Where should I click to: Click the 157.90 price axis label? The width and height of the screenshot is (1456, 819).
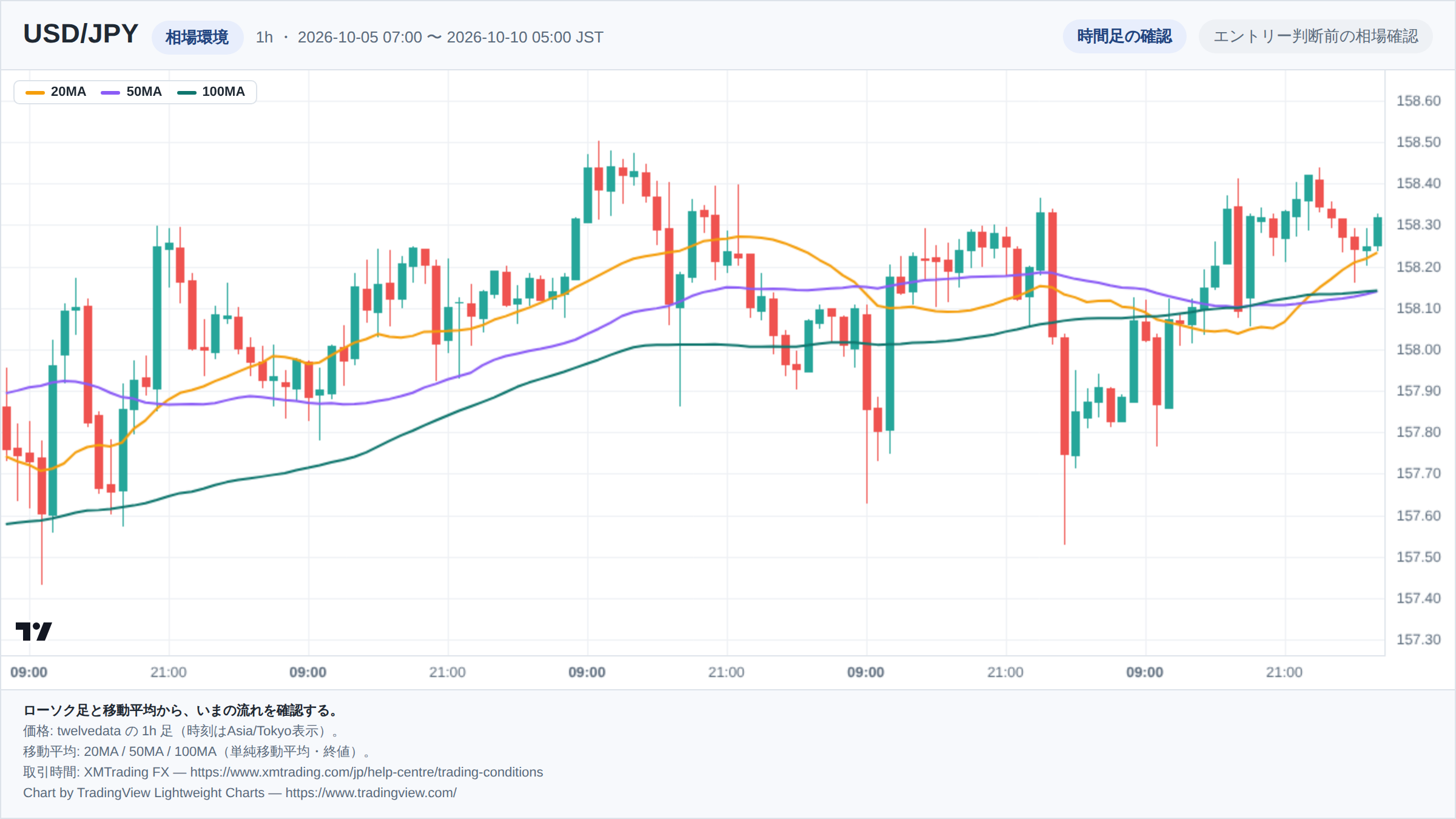[x=1418, y=391]
